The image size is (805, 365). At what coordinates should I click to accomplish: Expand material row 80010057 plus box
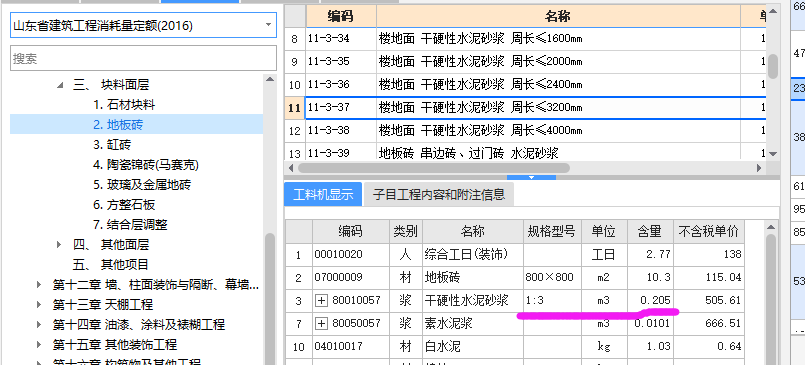(x=321, y=301)
